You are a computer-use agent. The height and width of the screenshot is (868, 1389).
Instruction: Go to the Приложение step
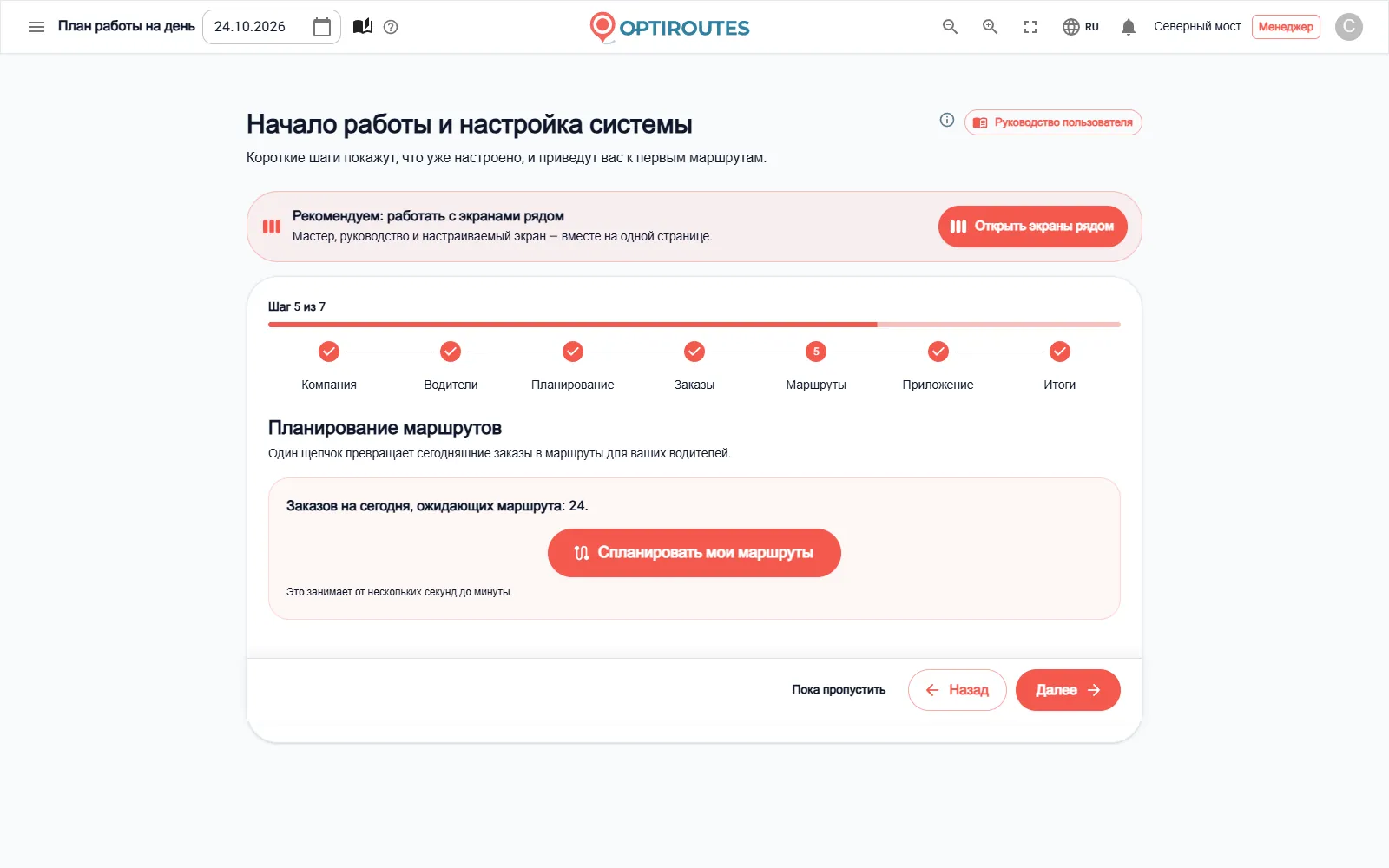click(x=938, y=365)
